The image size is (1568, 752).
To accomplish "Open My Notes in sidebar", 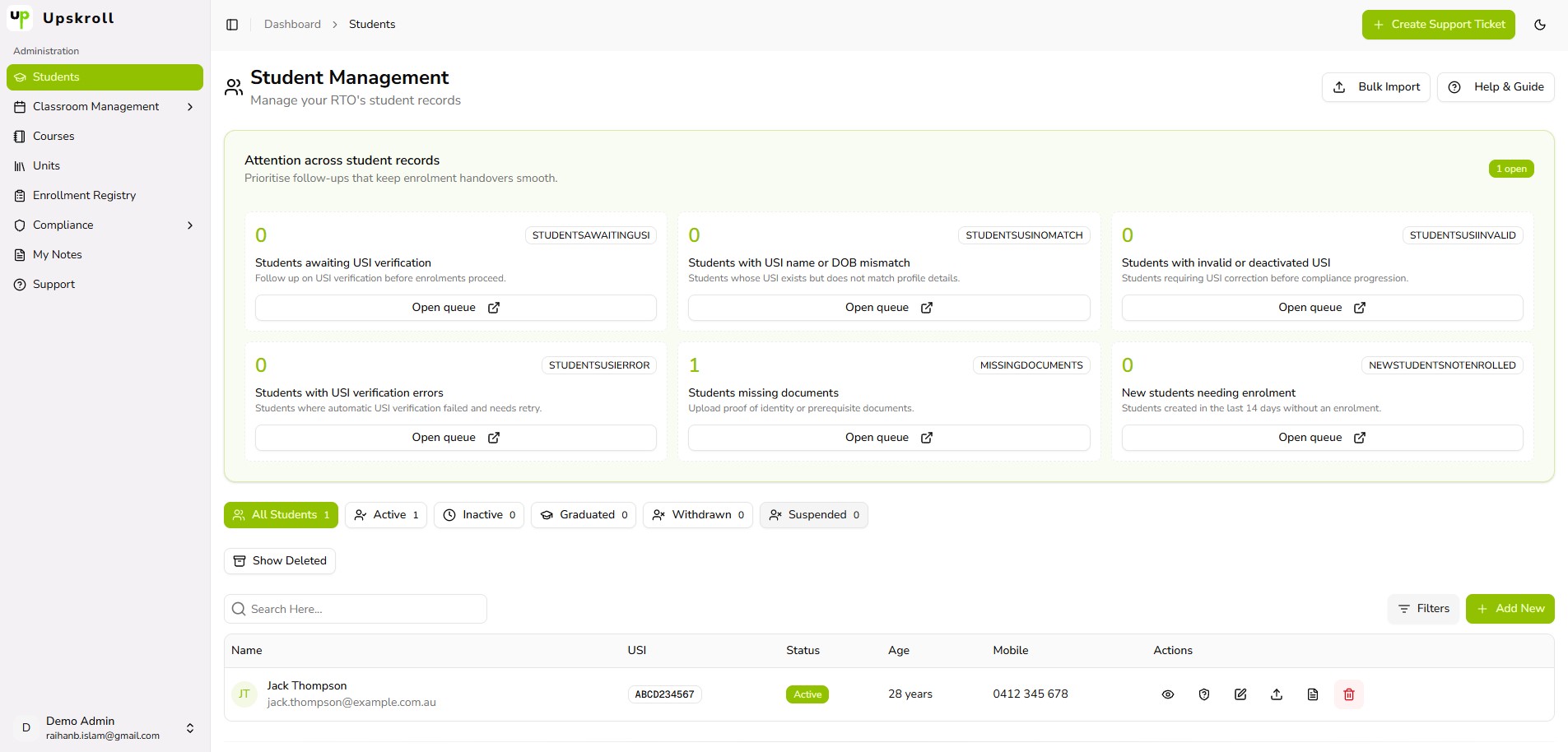I will [x=105, y=255].
